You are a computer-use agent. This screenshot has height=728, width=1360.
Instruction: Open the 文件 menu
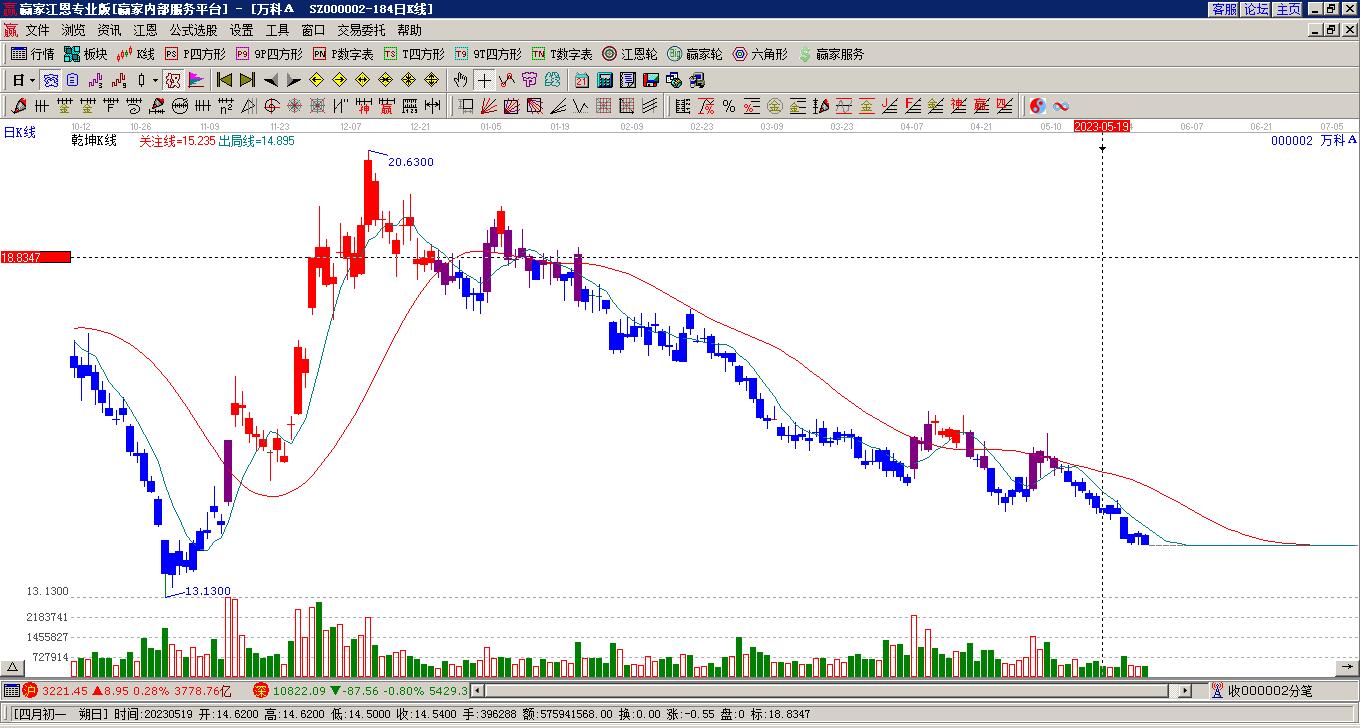point(37,30)
